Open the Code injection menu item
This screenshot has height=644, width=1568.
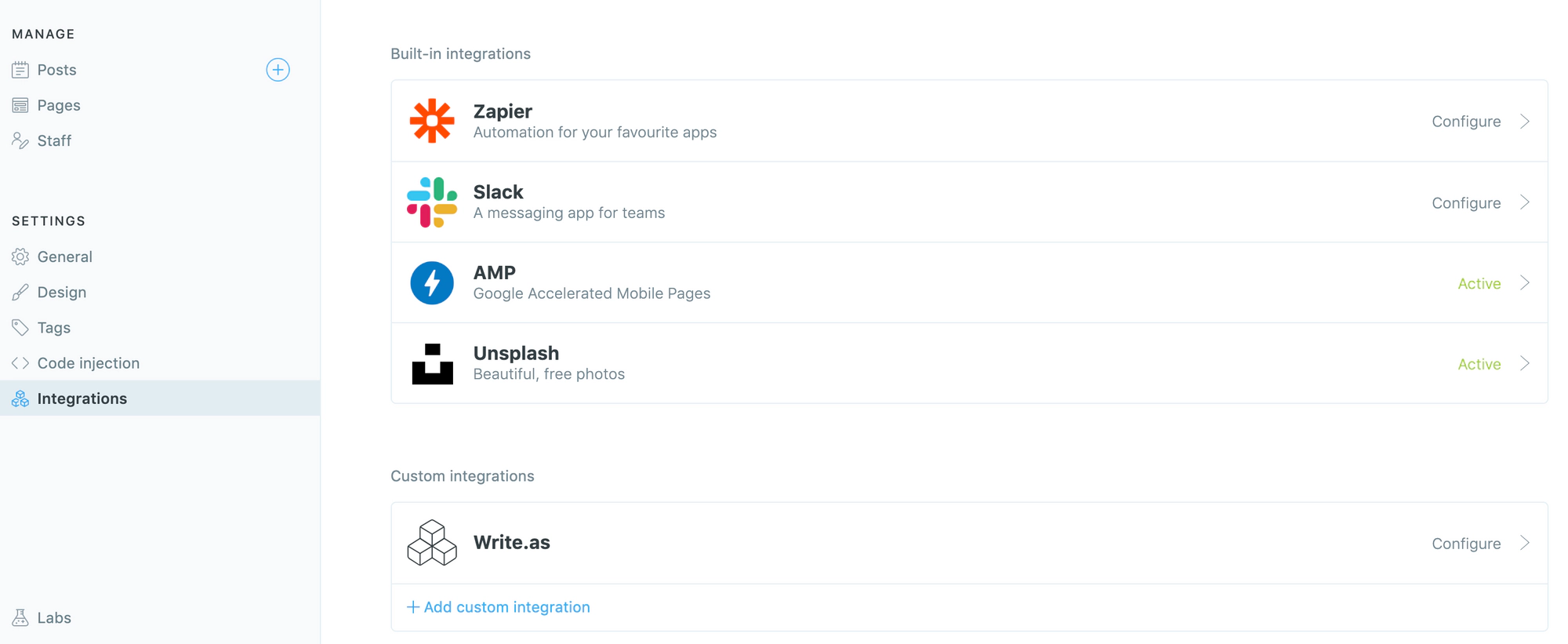point(88,363)
